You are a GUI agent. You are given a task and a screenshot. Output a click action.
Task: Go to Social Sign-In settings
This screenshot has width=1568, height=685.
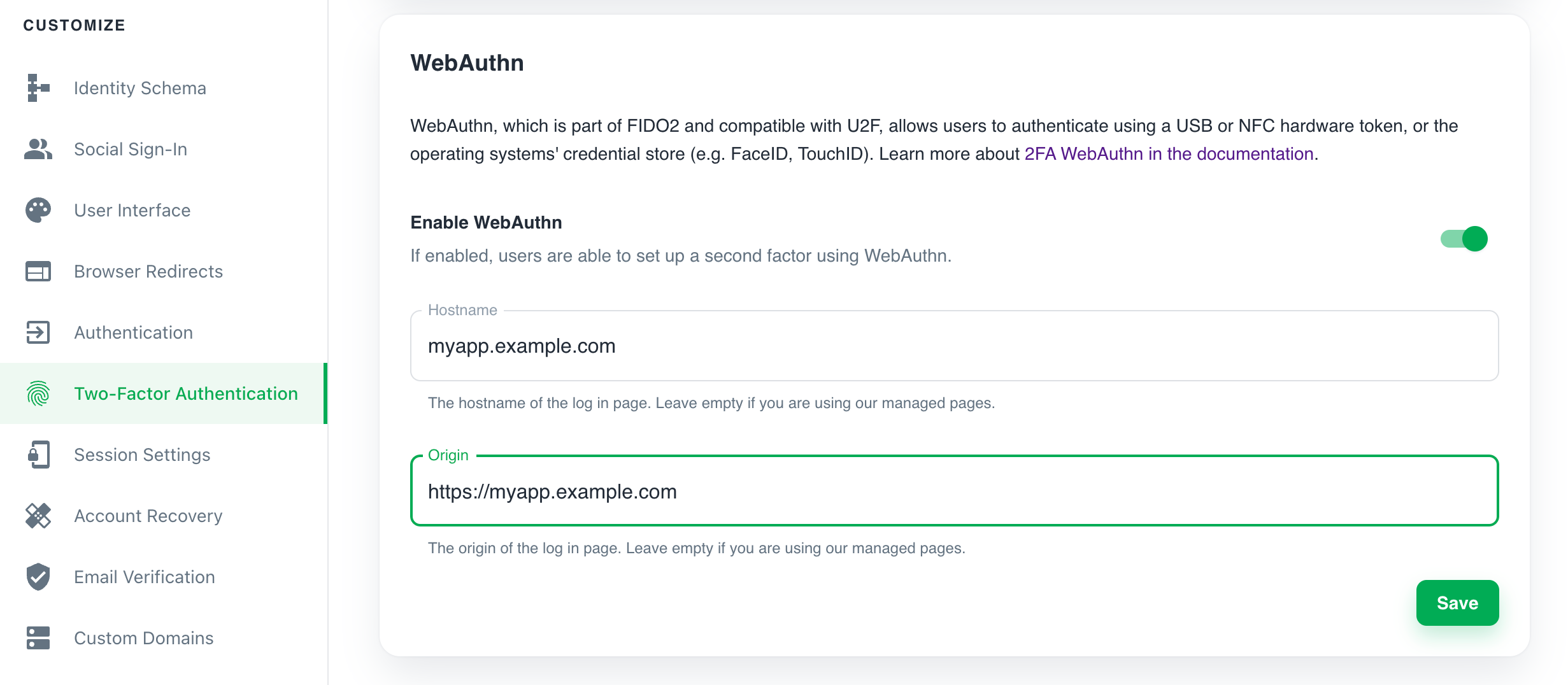tap(164, 149)
